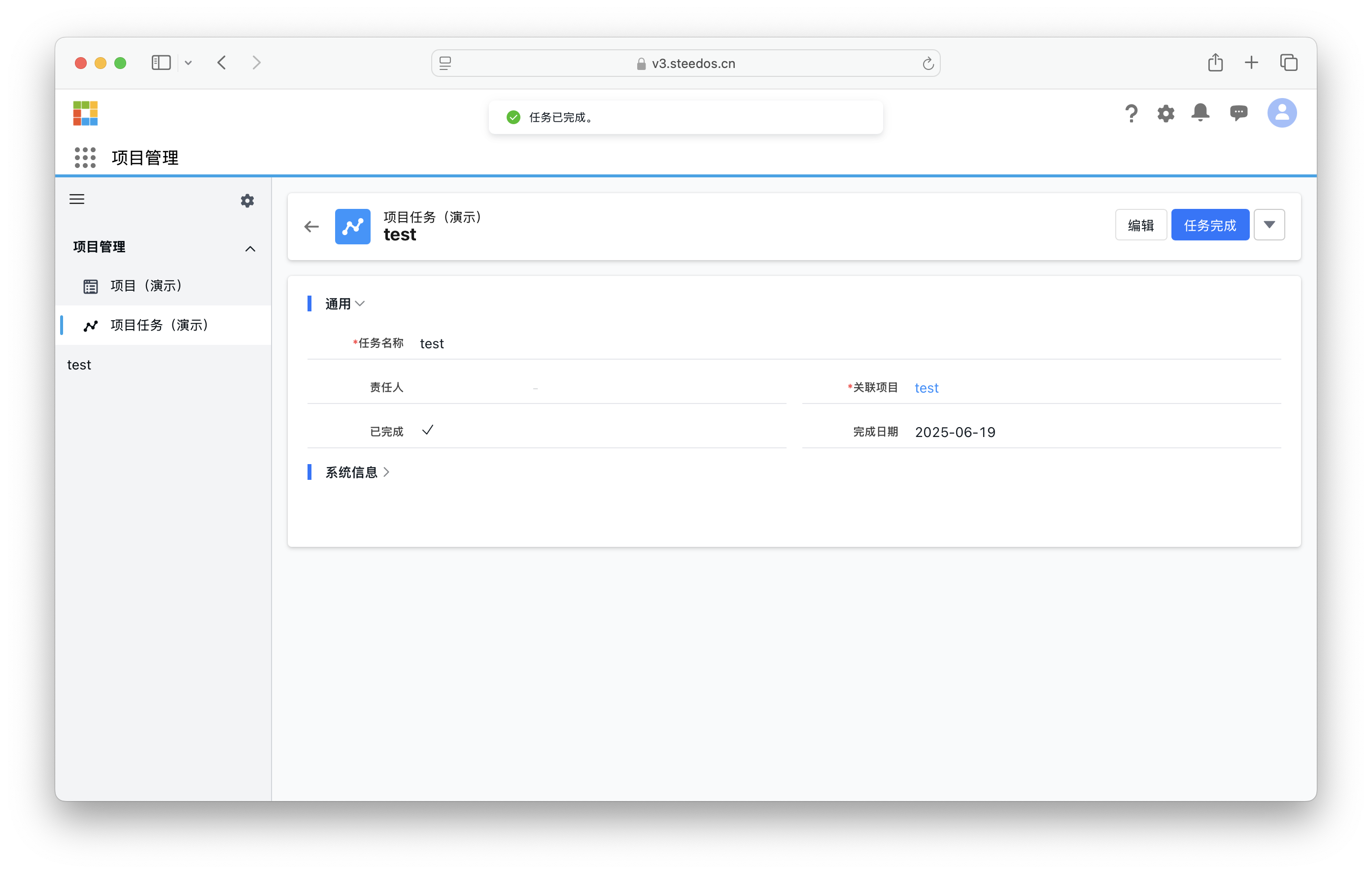Open sidebar settings gear icon
This screenshot has width=1372, height=874.
(x=247, y=201)
